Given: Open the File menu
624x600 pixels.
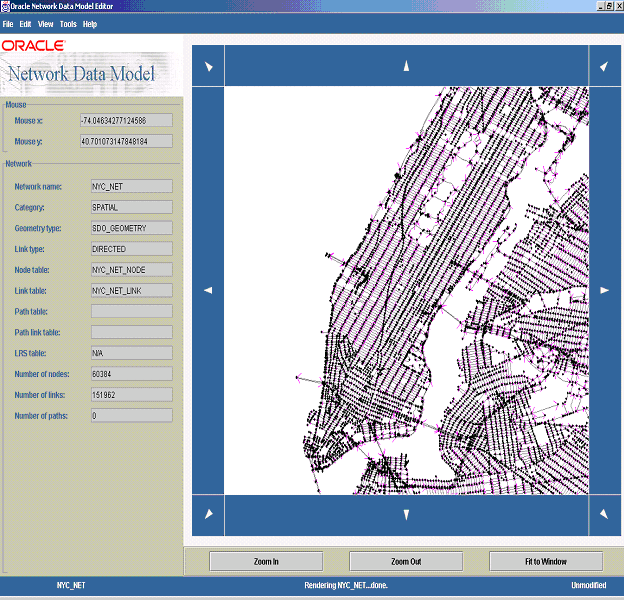Looking at the screenshot, I should (x=8, y=24).
